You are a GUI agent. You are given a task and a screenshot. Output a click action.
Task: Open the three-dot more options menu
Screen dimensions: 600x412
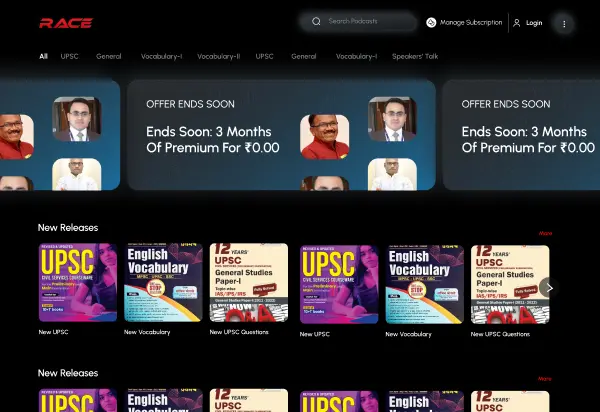tap(564, 24)
